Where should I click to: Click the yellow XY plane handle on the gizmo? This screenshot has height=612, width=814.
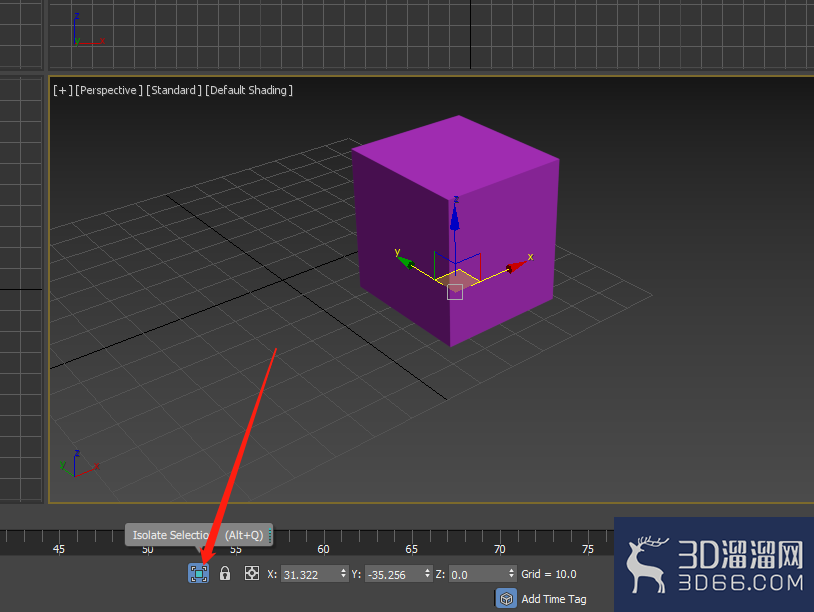(x=457, y=279)
